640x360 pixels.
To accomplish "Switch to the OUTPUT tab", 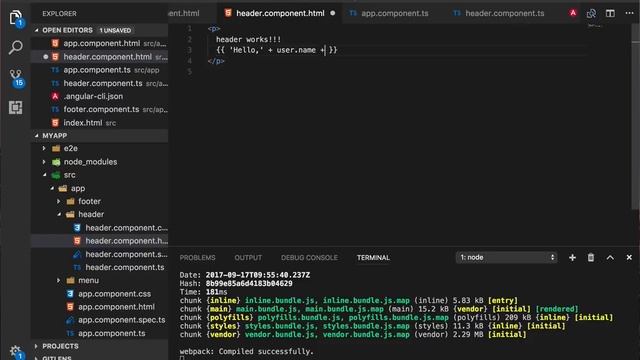I will 248,258.
